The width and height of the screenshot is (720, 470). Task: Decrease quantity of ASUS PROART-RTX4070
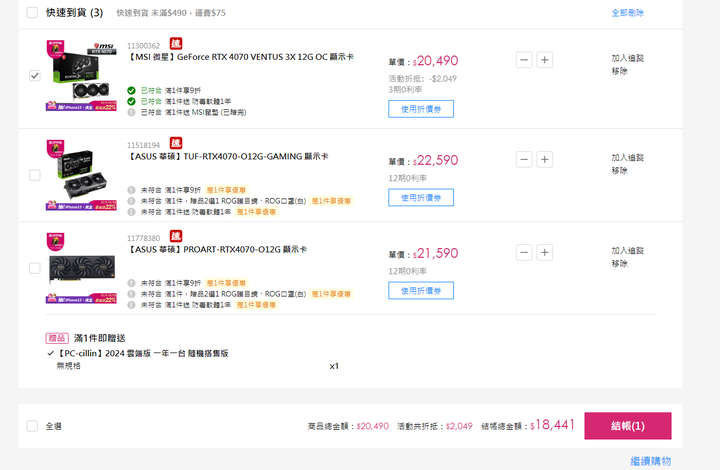pos(524,252)
